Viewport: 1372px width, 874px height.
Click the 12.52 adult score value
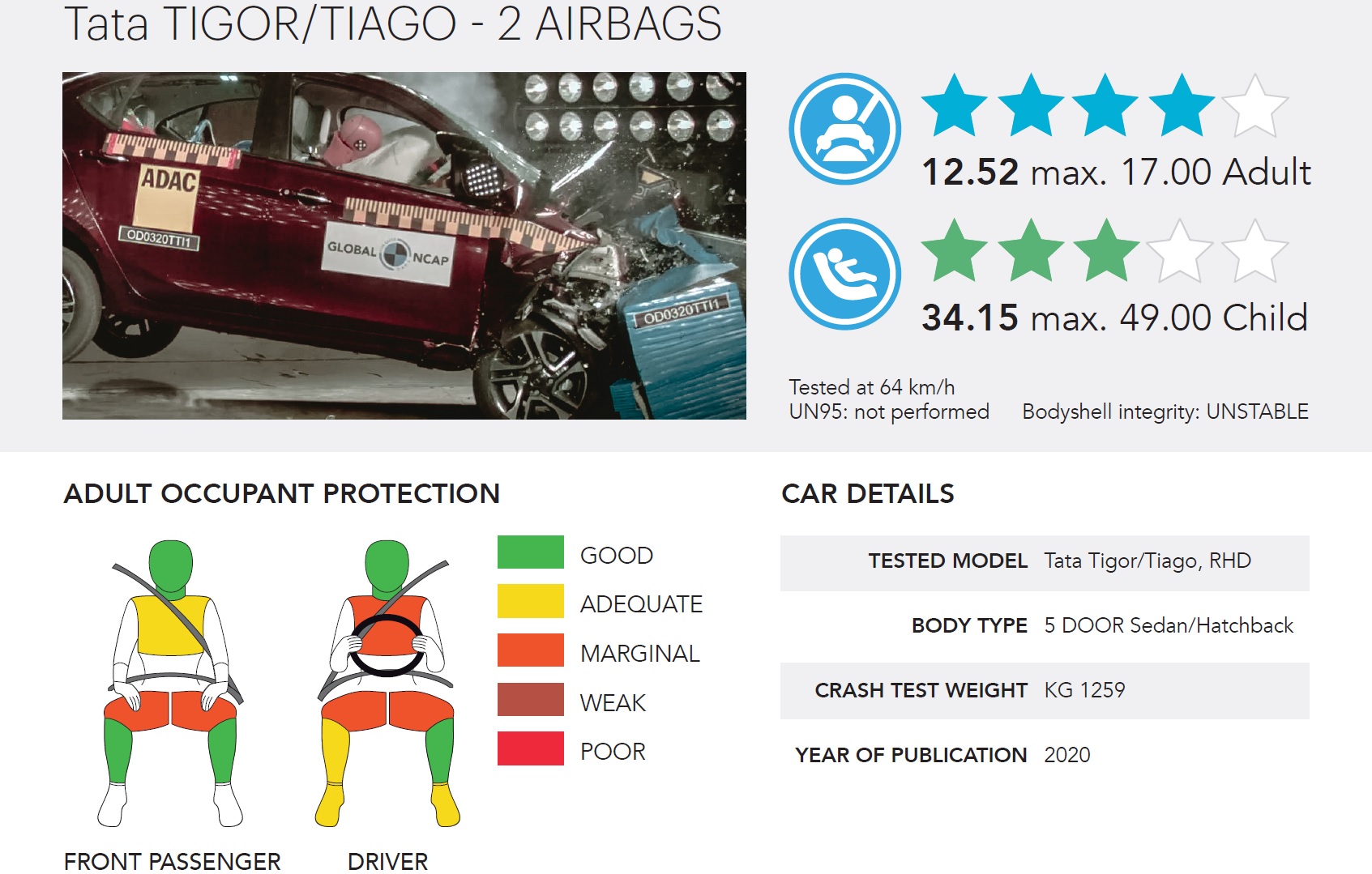click(x=970, y=173)
